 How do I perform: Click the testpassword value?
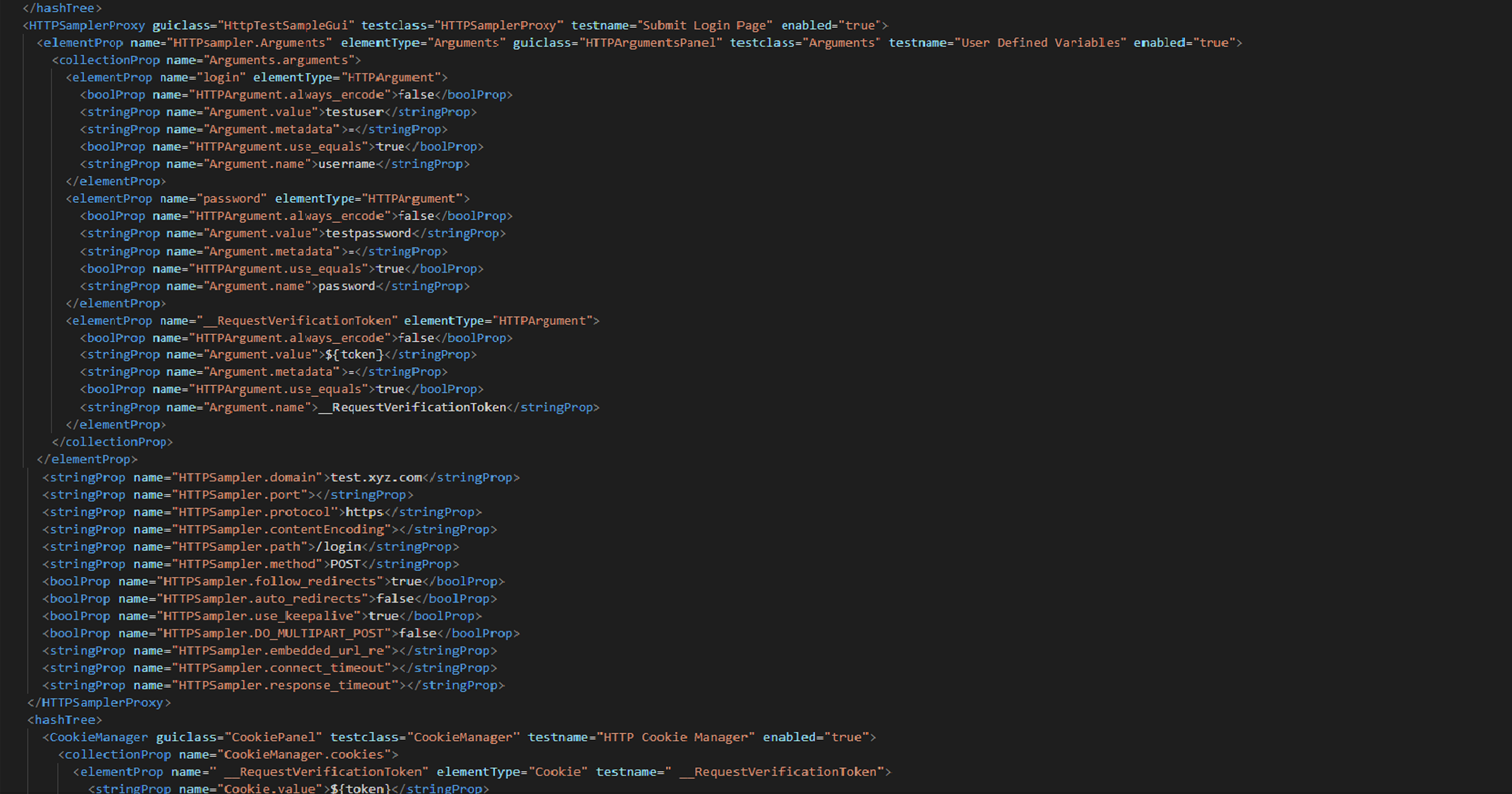pyautogui.click(x=368, y=233)
